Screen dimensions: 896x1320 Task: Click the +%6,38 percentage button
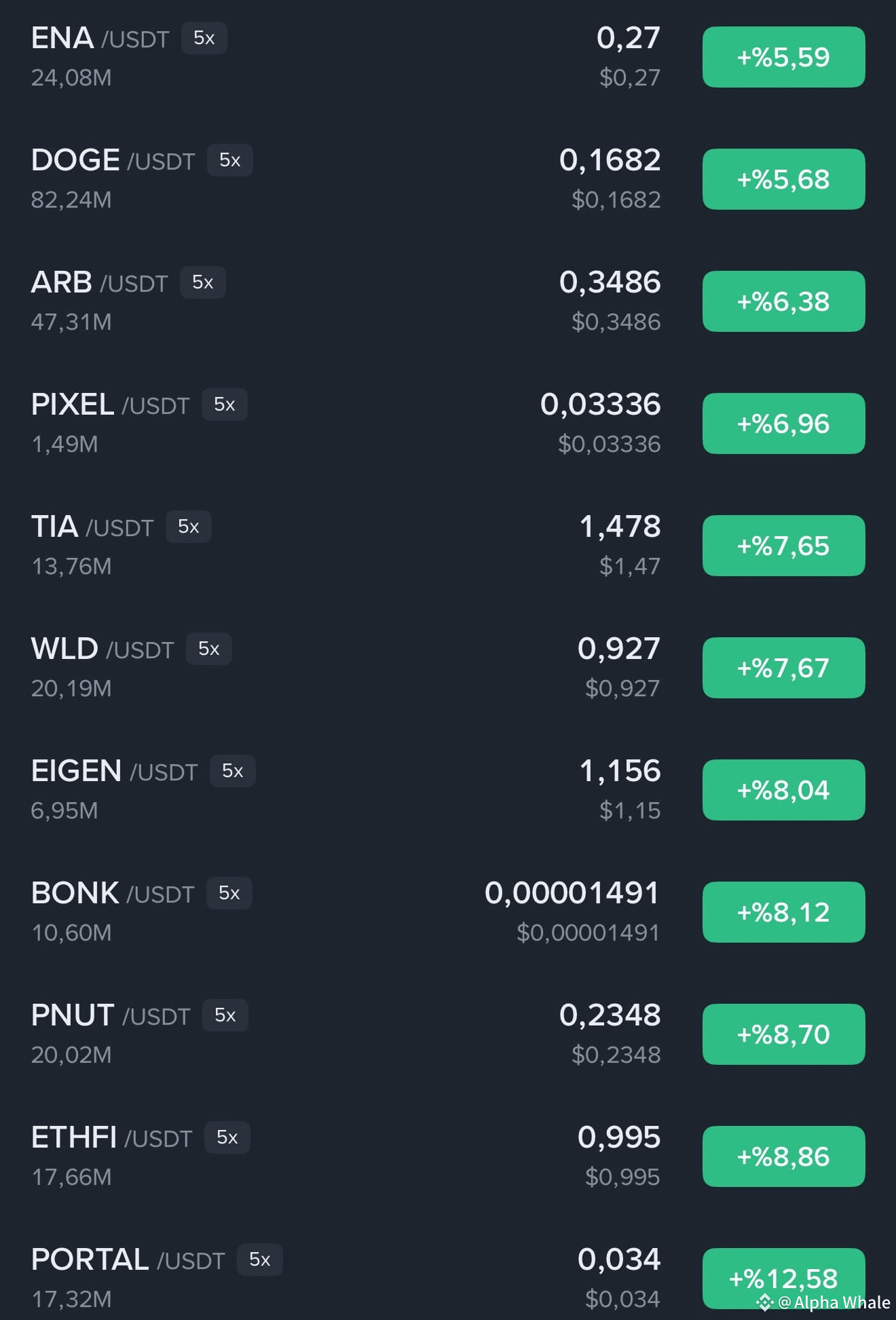click(x=783, y=301)
